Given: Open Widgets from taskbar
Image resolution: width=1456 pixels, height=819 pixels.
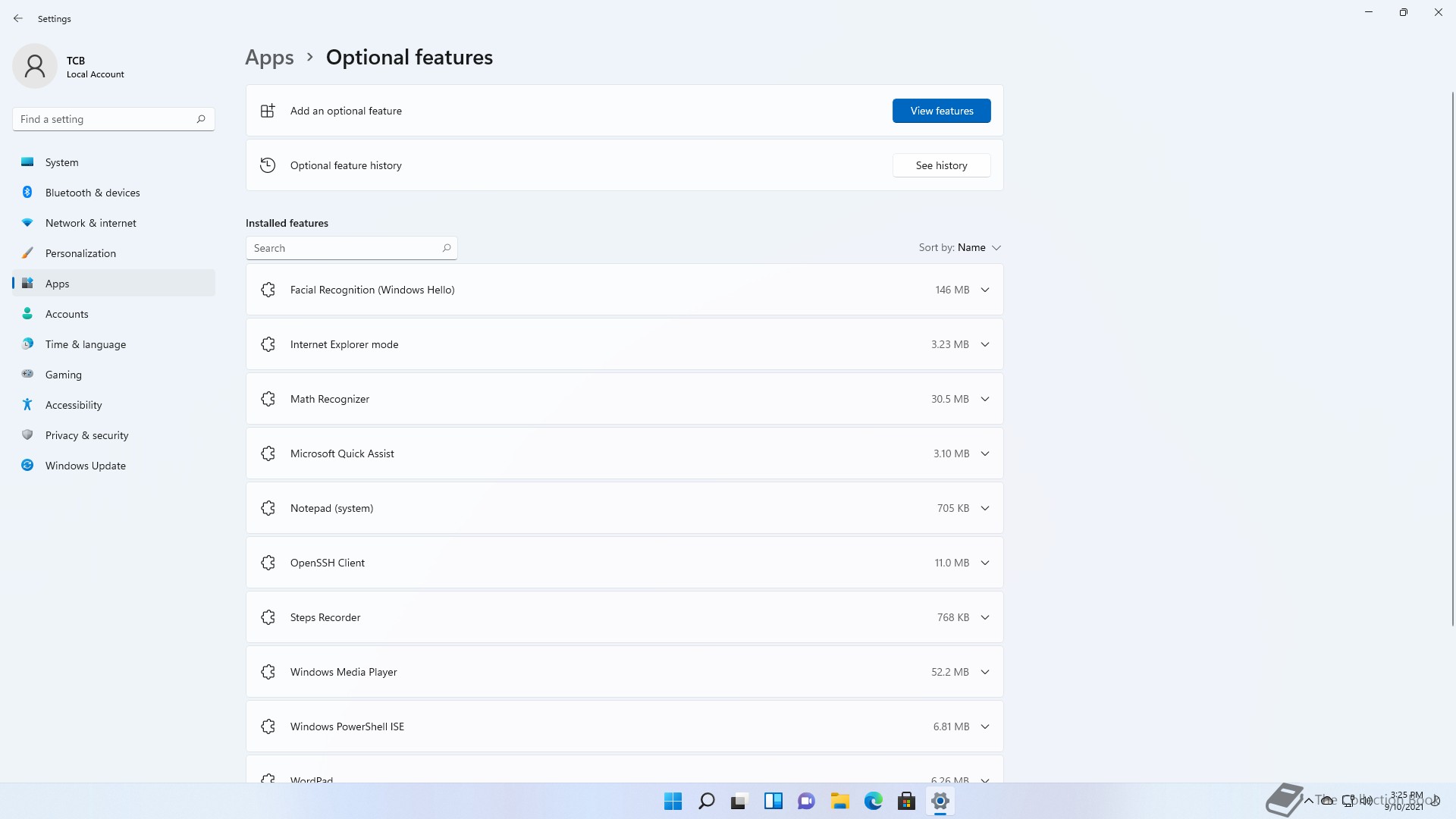Looking at the screenshot, I should pyautogui.click(x=773, y=802).
